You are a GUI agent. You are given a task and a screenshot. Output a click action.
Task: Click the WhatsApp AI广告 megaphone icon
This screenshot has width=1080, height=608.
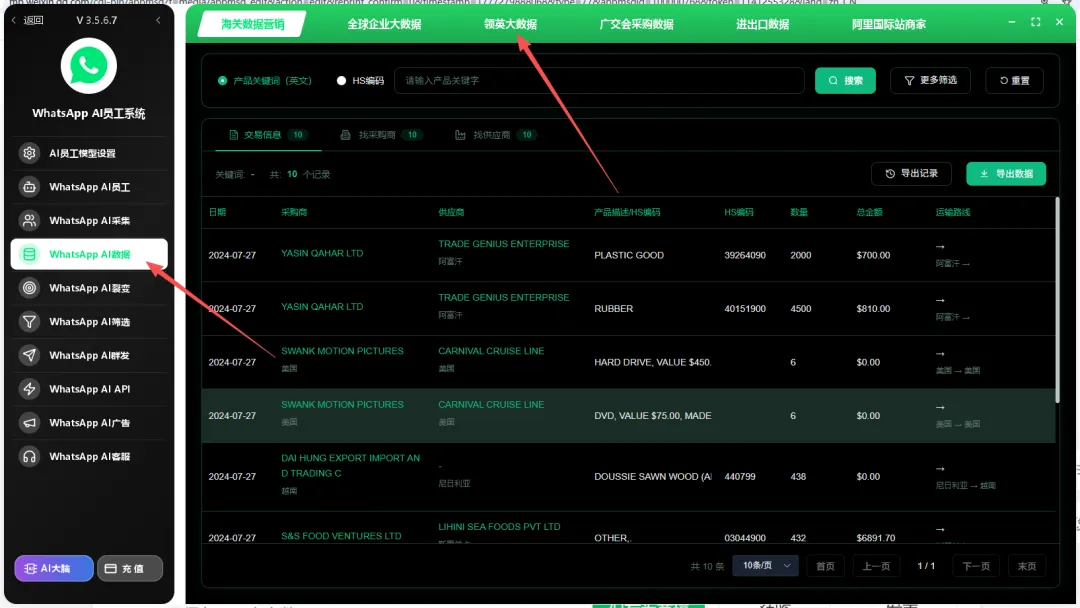coord(29,423)
